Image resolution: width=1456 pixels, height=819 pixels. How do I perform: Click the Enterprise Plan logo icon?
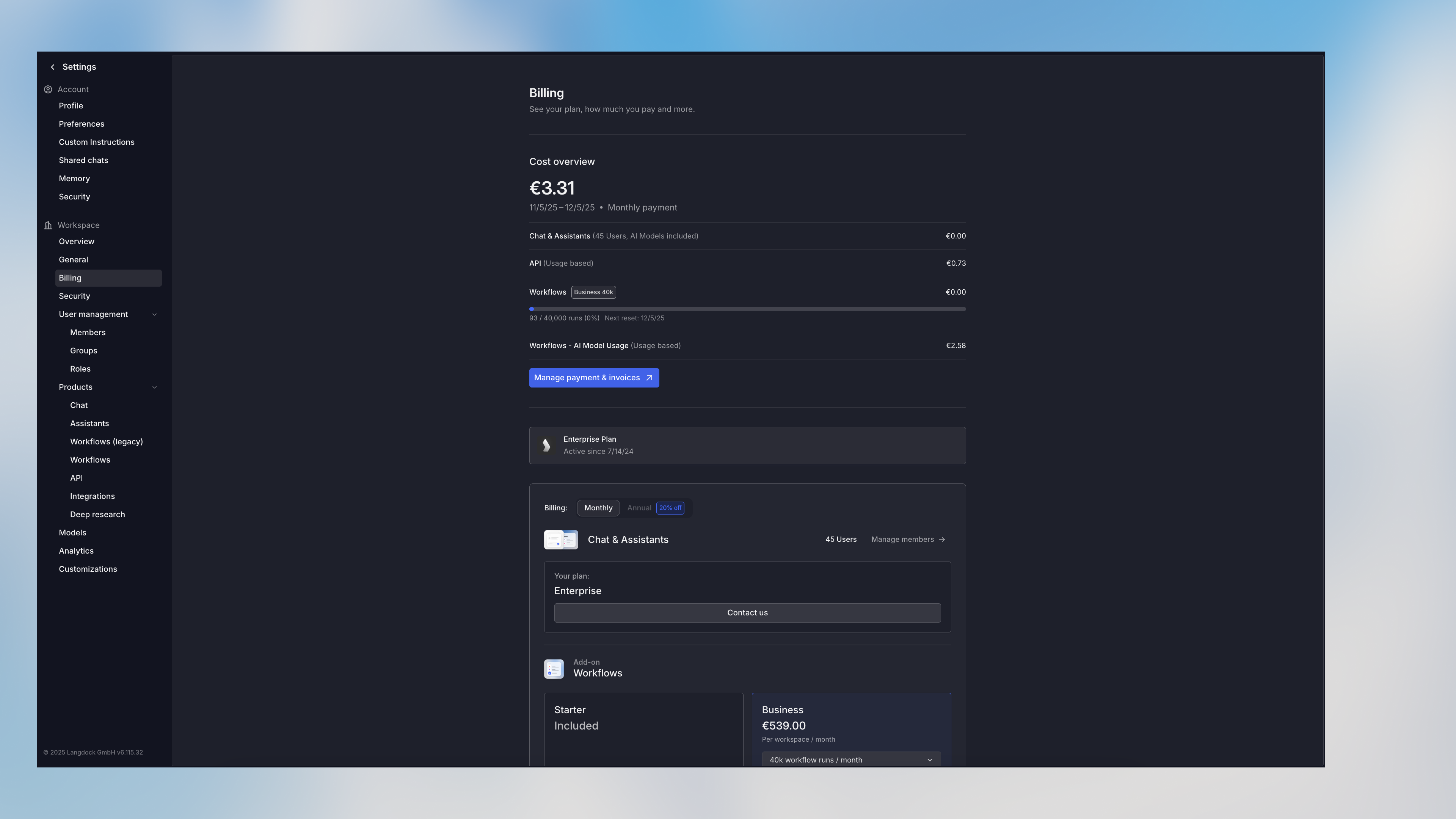546,446
